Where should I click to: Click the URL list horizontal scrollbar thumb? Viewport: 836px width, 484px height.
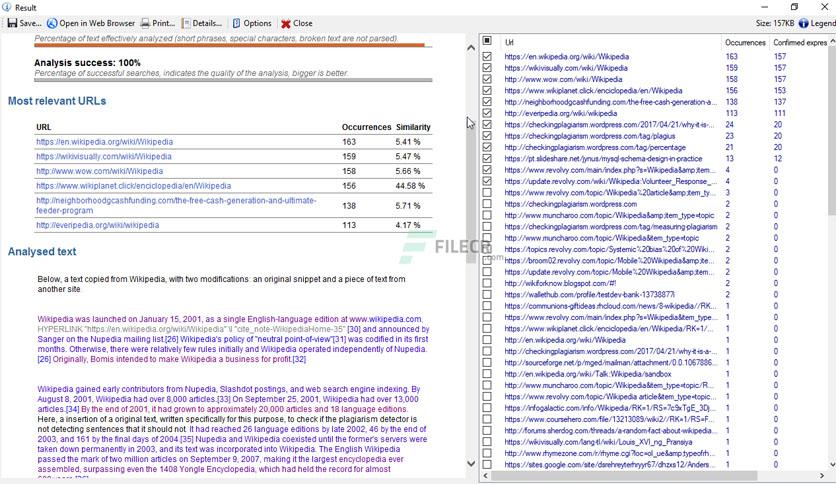click(x=624, y=475)
